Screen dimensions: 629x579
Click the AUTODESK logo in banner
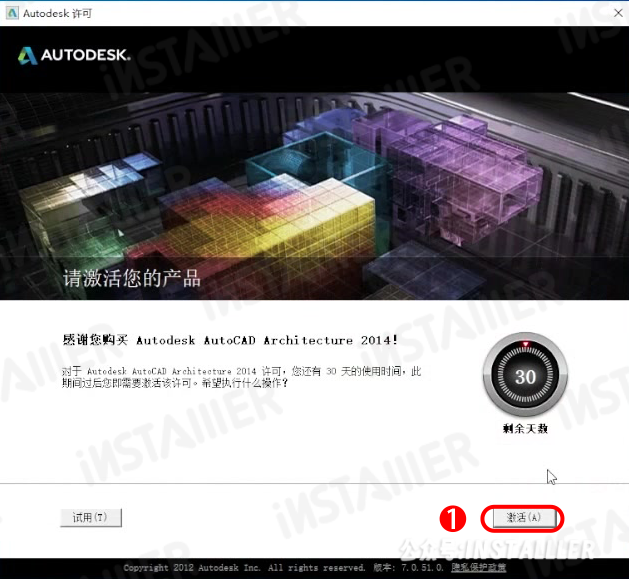(x=74, y=55)
